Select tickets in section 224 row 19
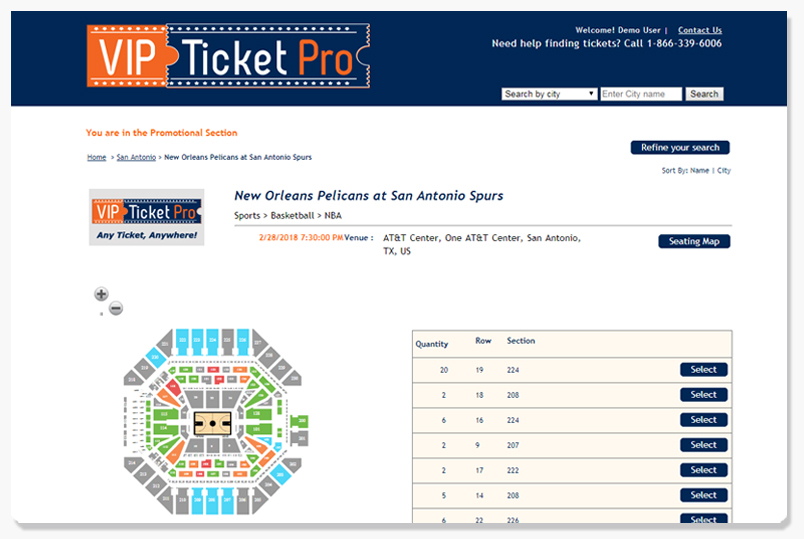The width and height of the screenshot is (804, 539). coord(704,370)
